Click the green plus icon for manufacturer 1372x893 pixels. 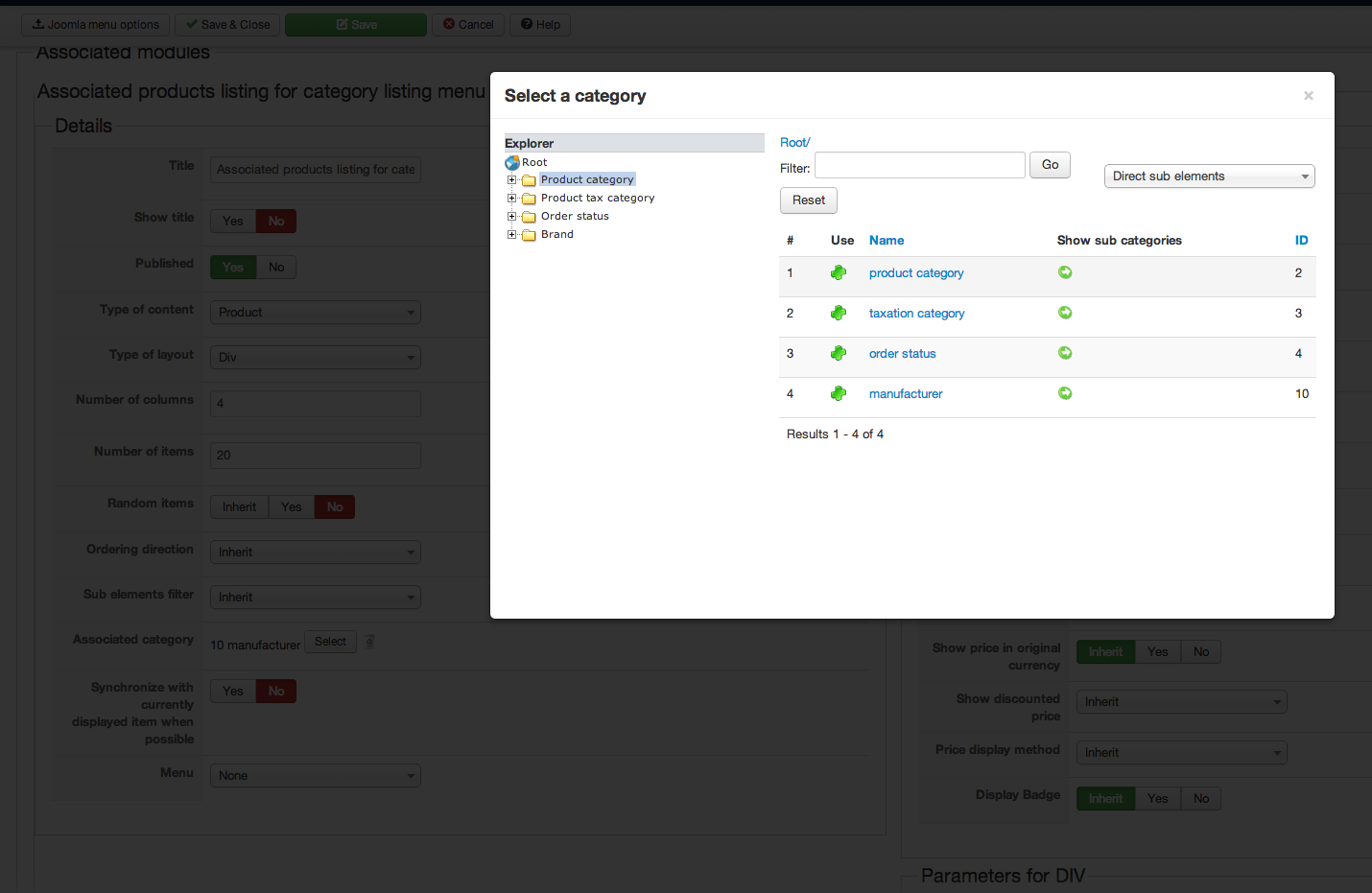click(x=839, y=394)
